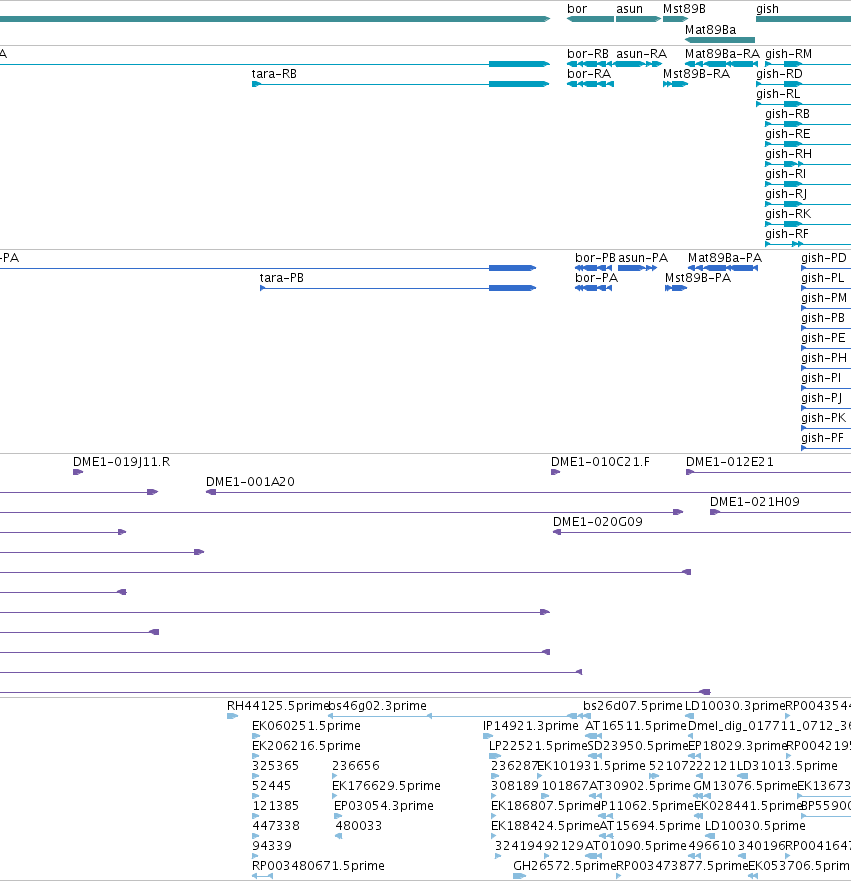The image size is (851, 881).
Task: Select the gish-PJ protein label
Action: tap(822, 398)
